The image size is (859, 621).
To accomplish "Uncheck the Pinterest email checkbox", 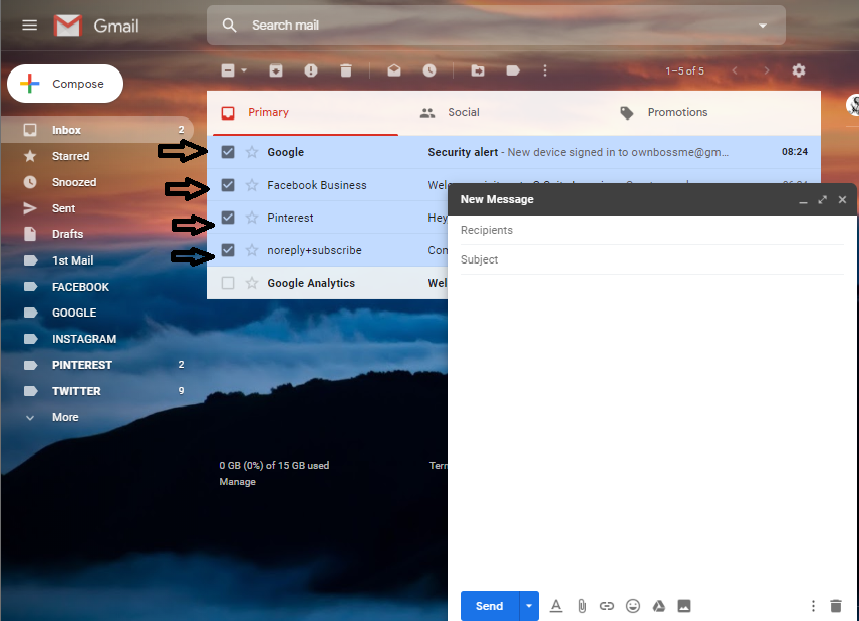I will pyautogui.click(x=228, y=217).
